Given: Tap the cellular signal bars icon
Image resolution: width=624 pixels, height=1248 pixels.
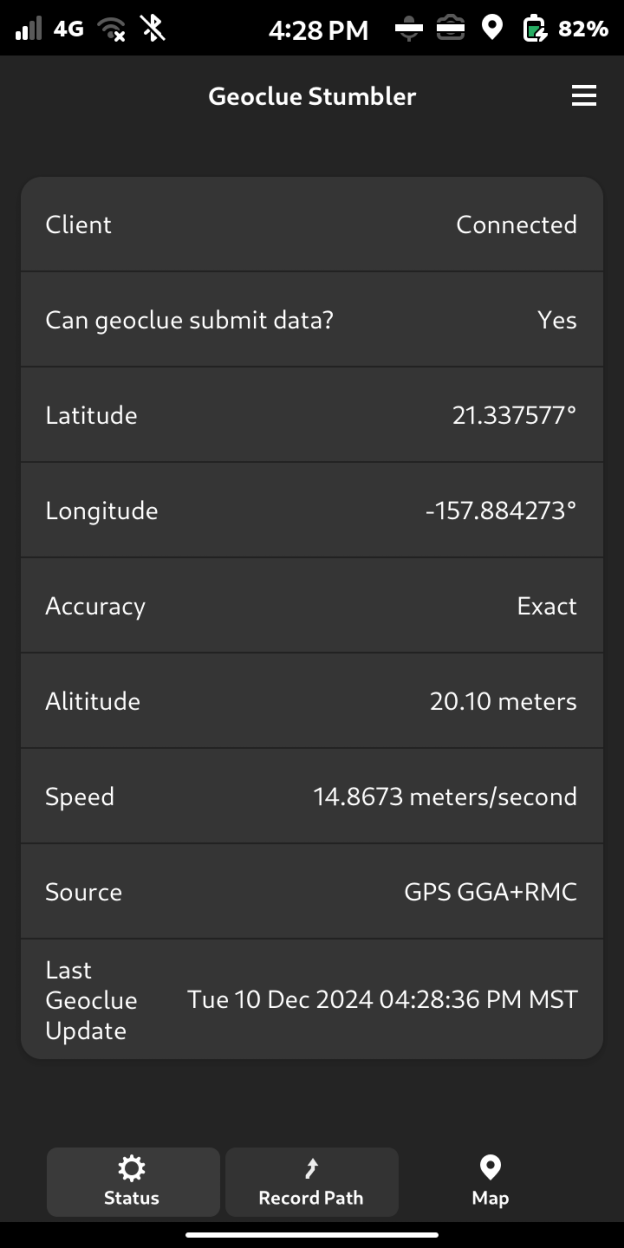Looking at the screenshot, I should tap(28, 29).
